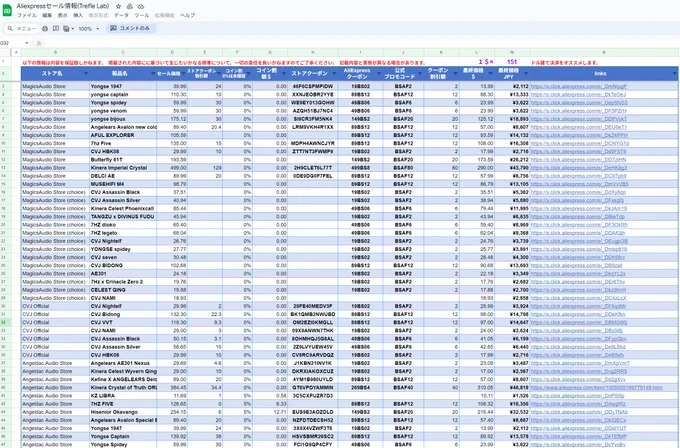This screenshot has width=680, height=448.
Task: Click the print icon in the toolbar
Action: point(45,29)
